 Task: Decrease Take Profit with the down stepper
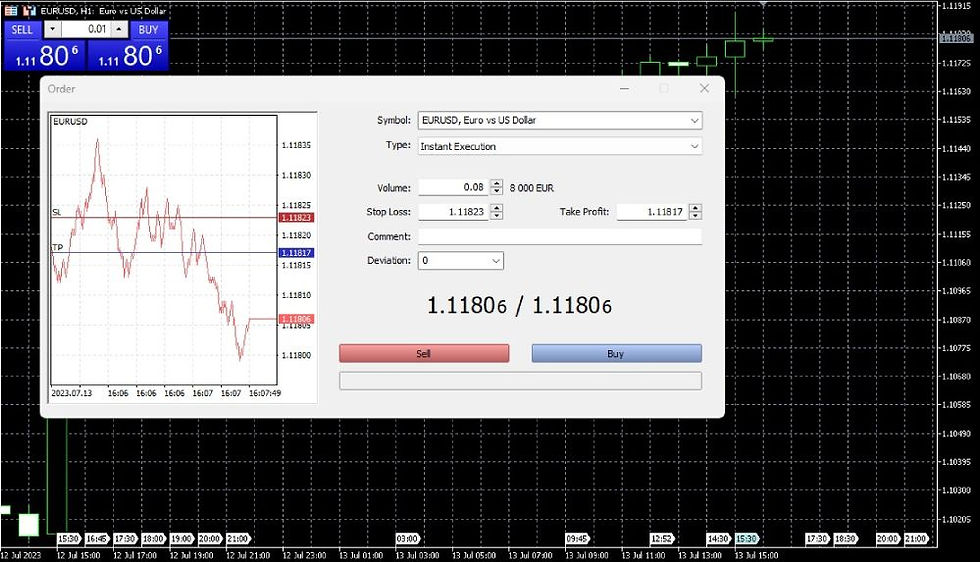click(x=696, y=216)
